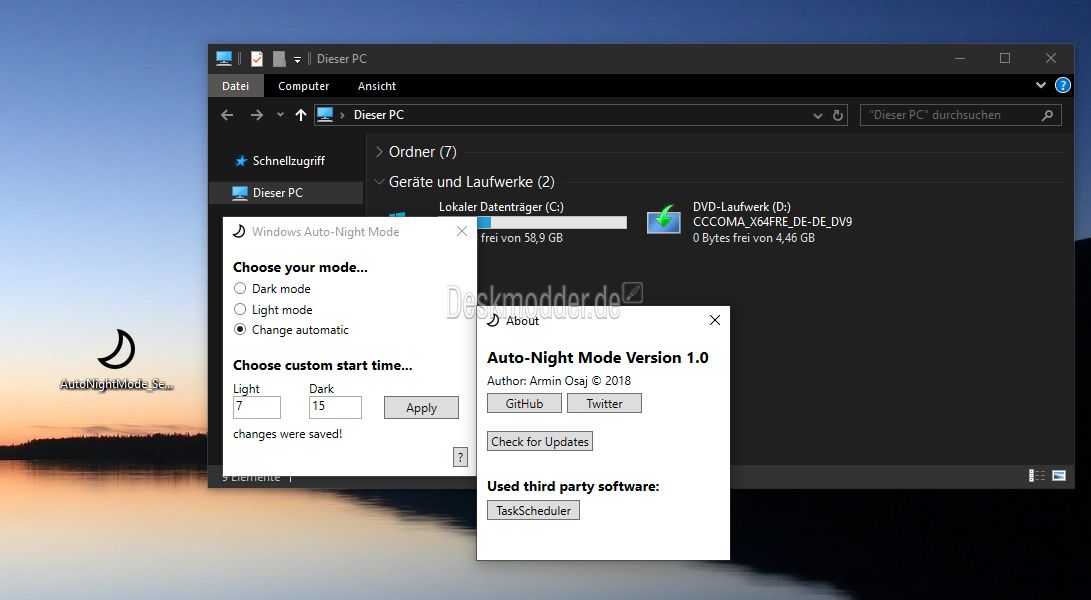The image size is (1091, 600).
Task: Navigate up one level with the up arrow
Action: tap(301, 115)
